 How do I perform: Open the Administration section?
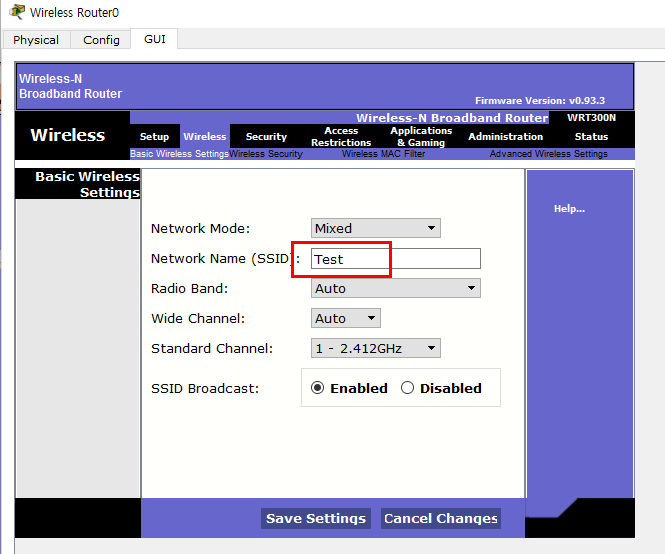tap(506, 137)
